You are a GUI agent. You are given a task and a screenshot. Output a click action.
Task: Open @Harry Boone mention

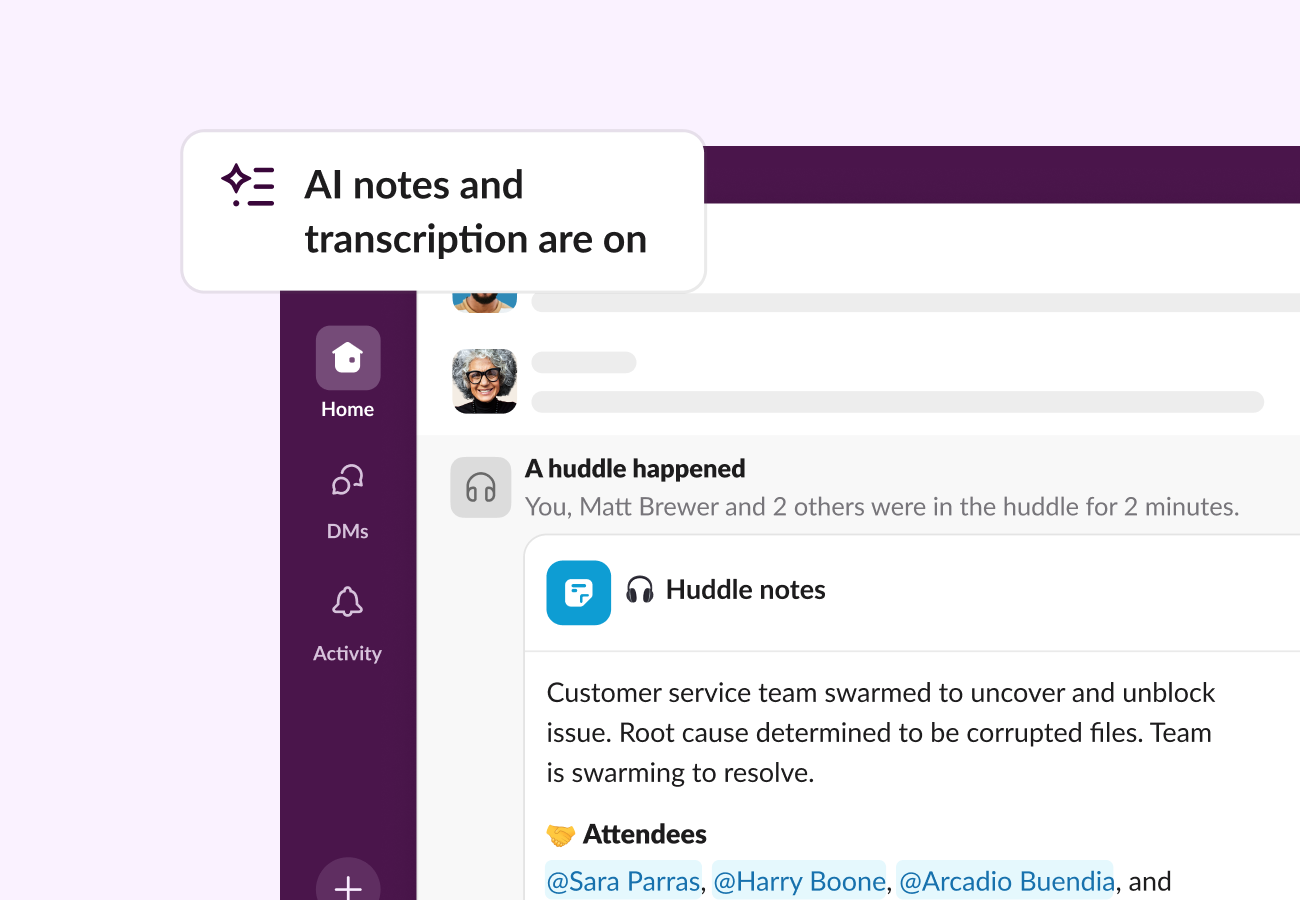[798, 881]
